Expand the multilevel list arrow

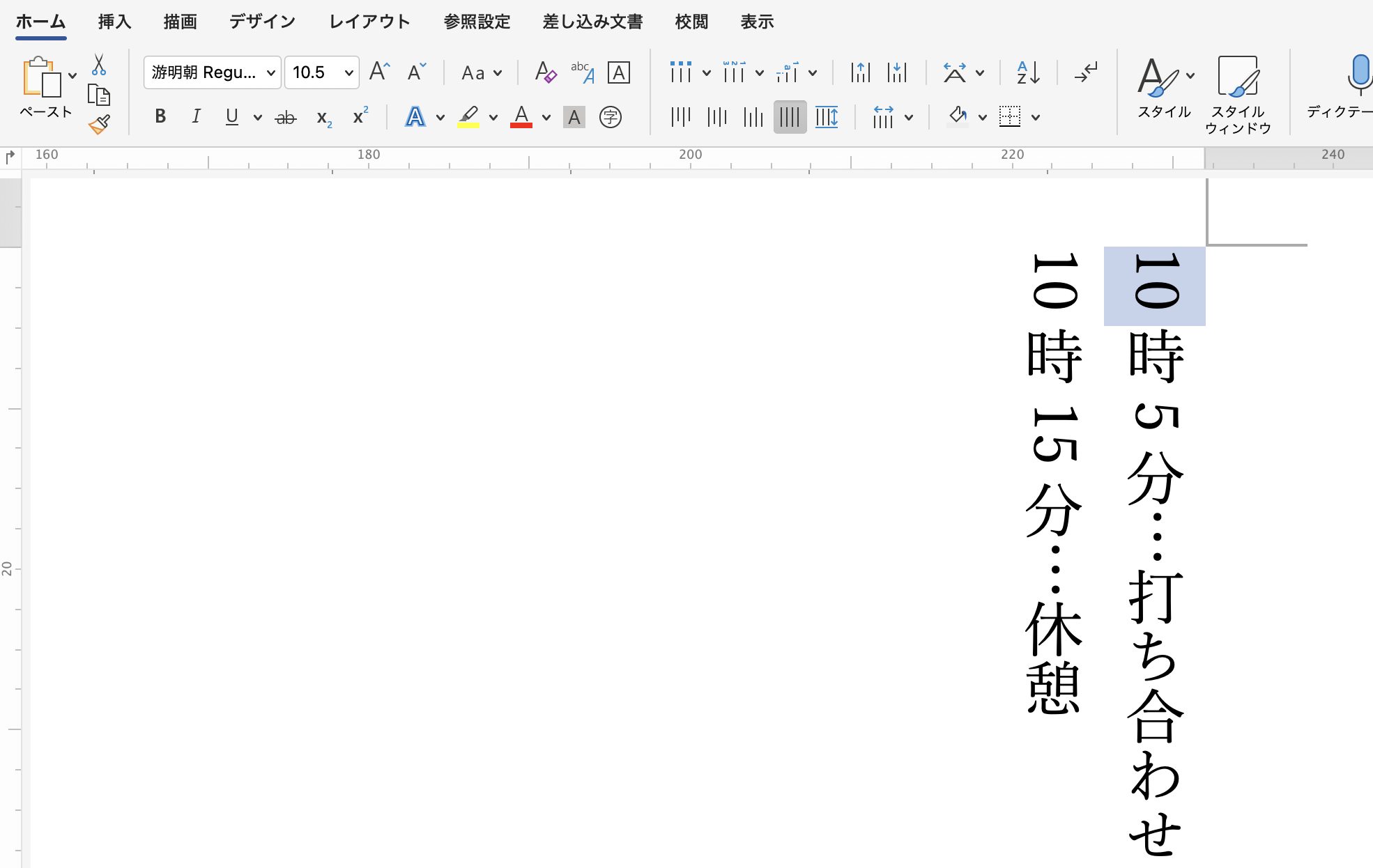[813, 73]
